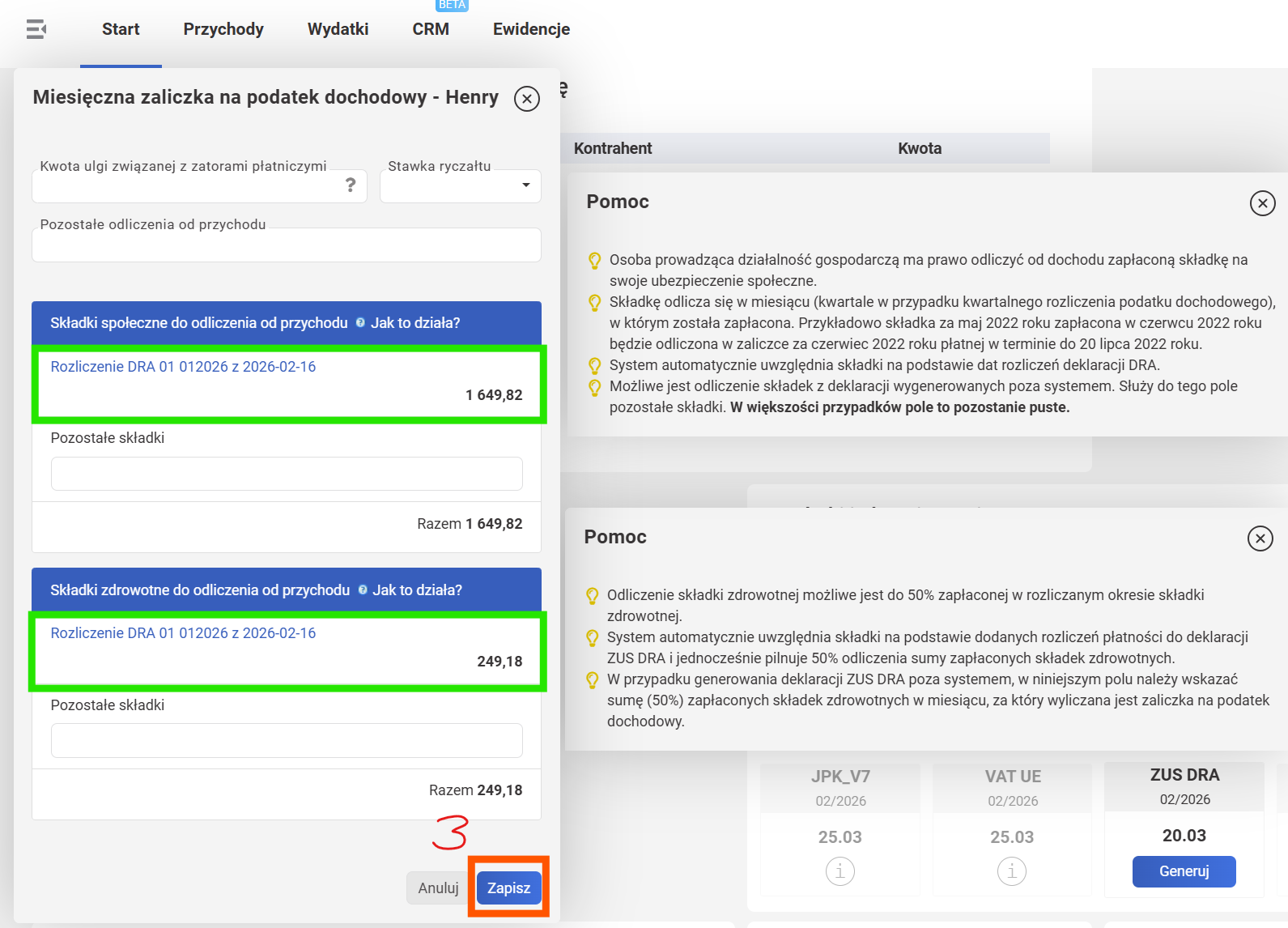Close the upper Pomoc help panel

tap(1262, 203)
